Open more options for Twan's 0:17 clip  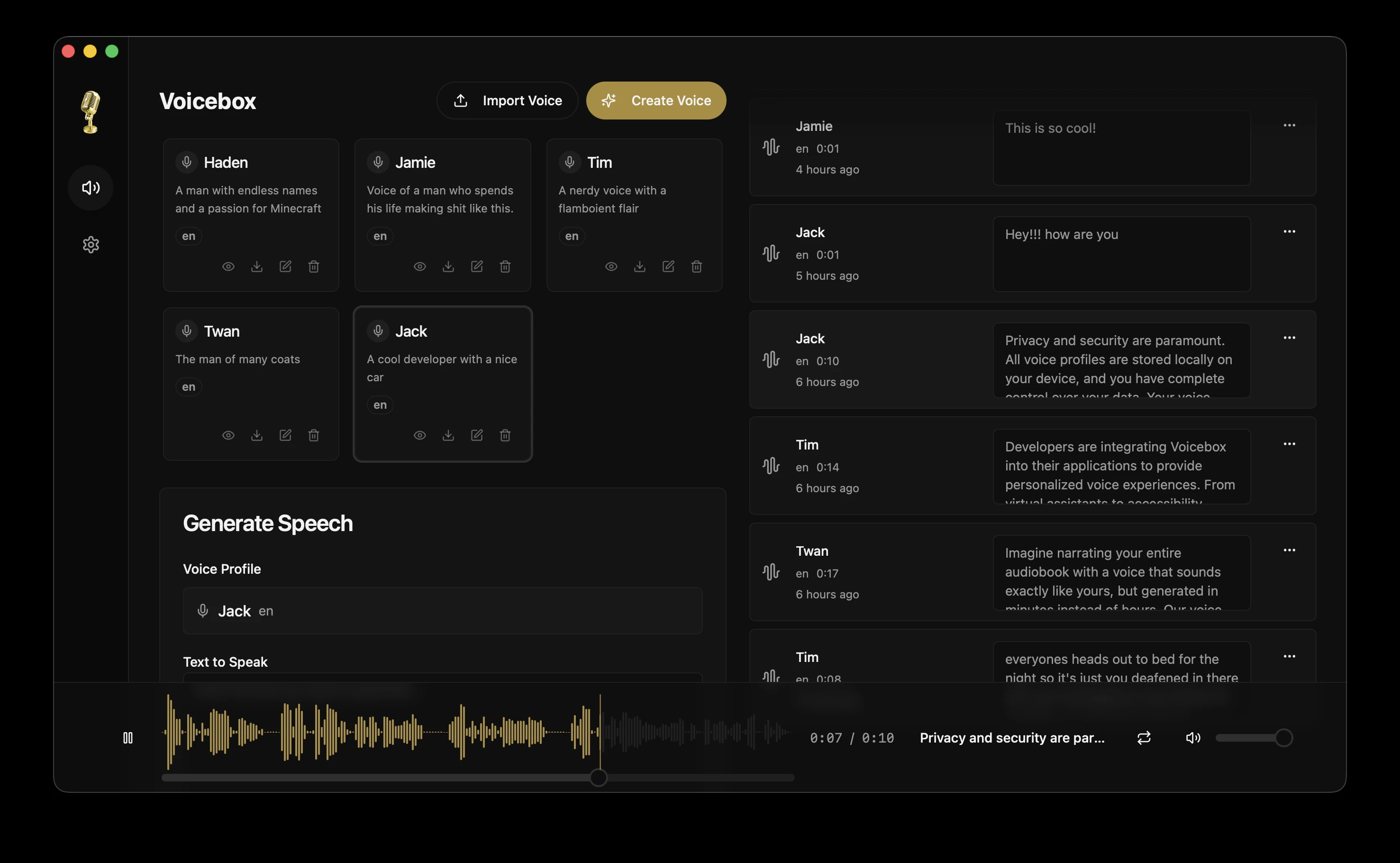click(1289, 550)
